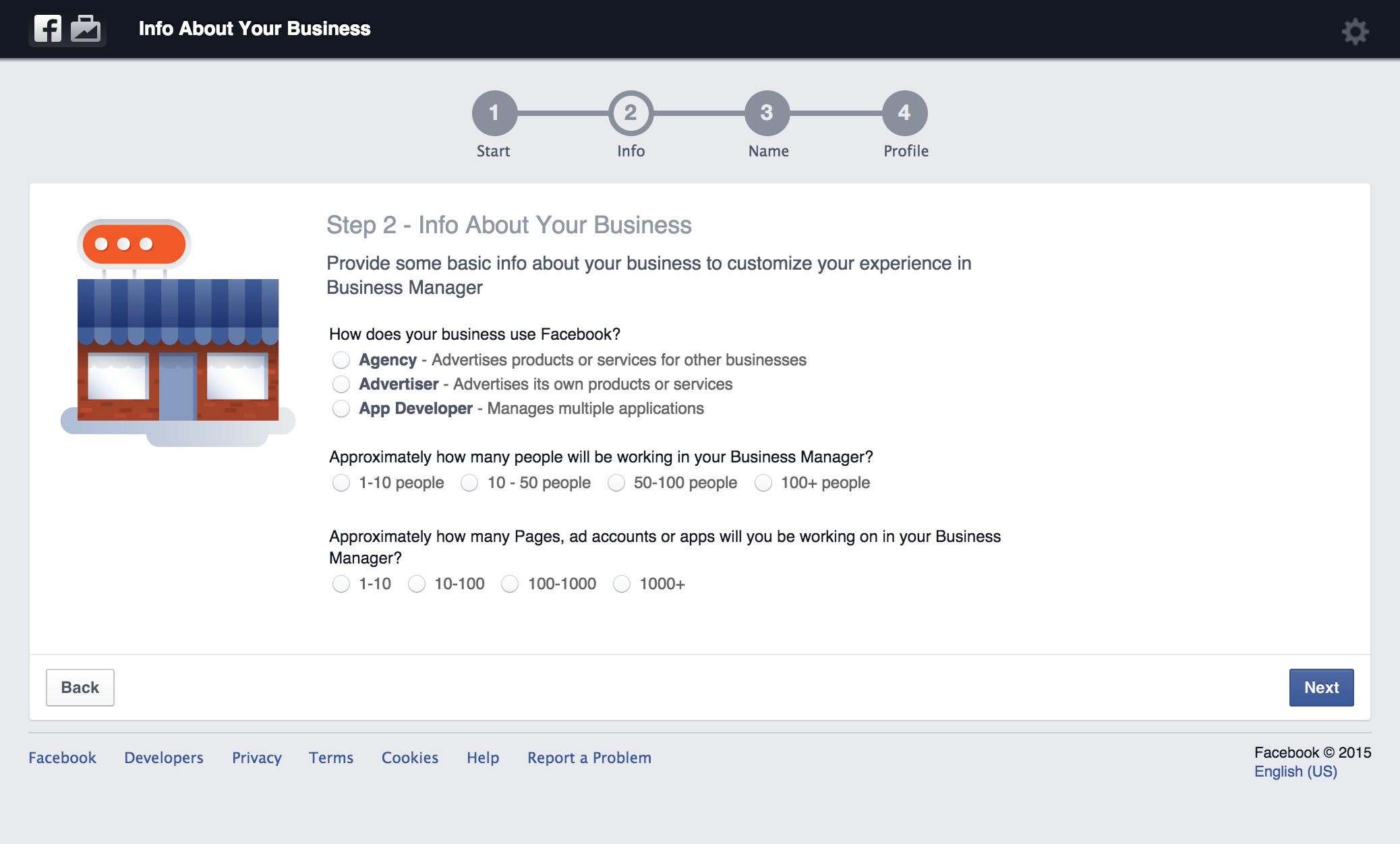Select 1000+ Pages and ad accounts

(x=622, y=584)
